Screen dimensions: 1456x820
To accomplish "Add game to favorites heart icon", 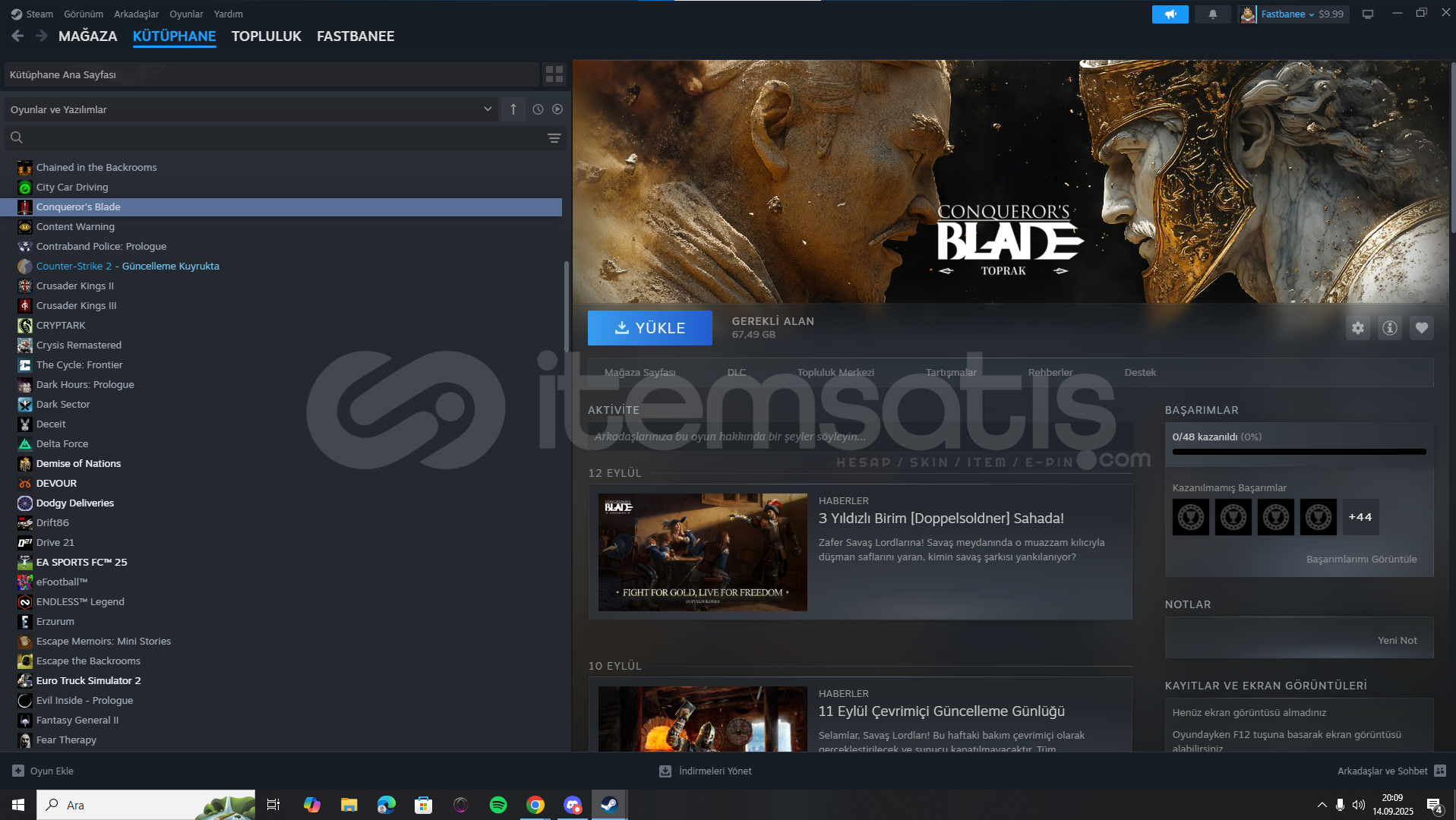I will 1422,328.
